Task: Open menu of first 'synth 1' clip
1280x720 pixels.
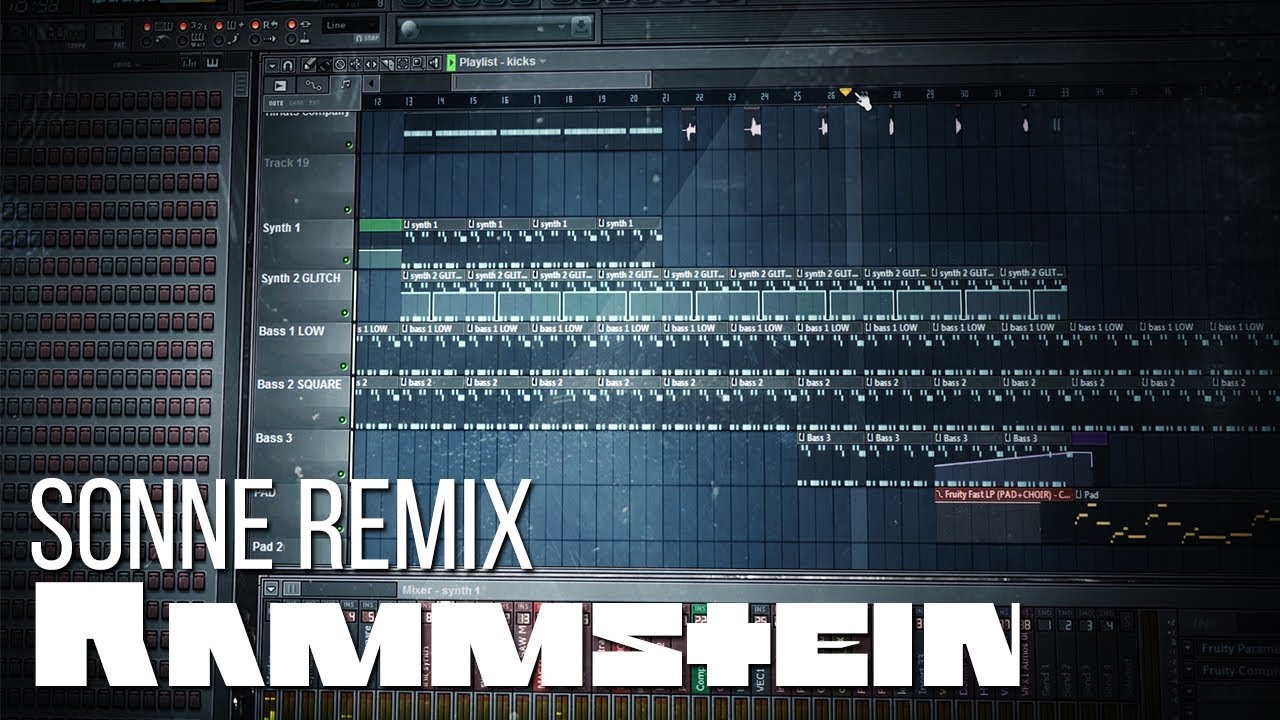Action: [407, 224]
